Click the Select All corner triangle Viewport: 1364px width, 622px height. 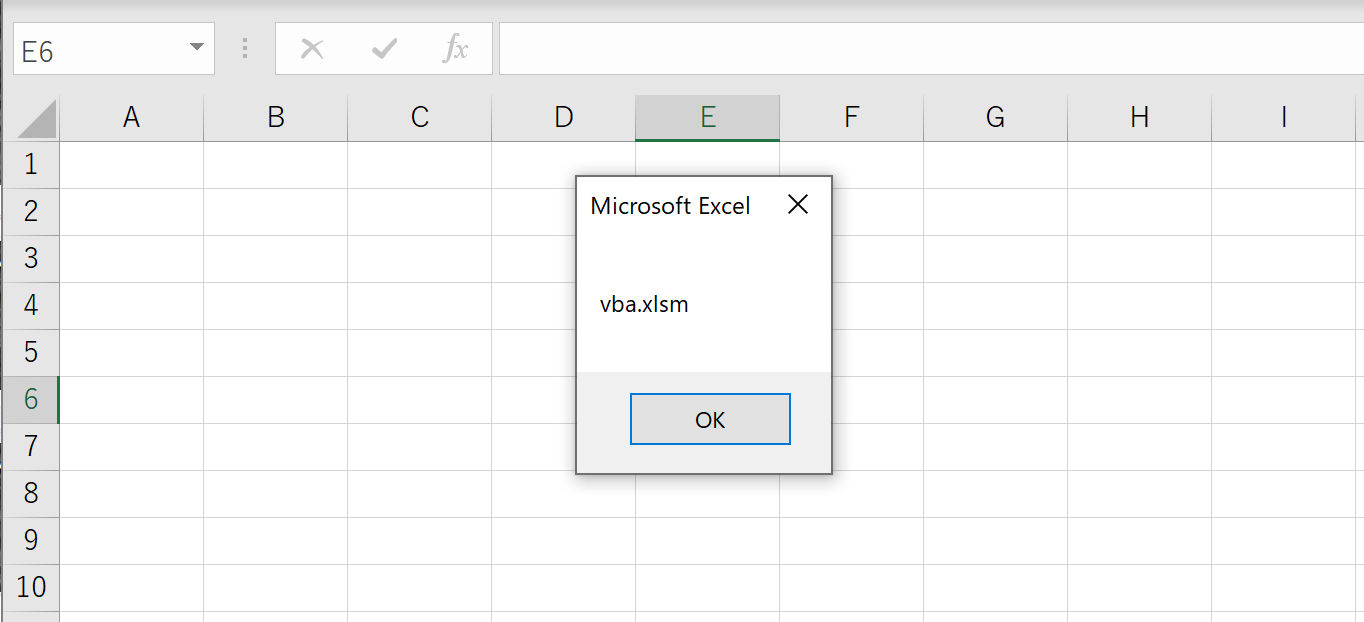click(37, 119)
